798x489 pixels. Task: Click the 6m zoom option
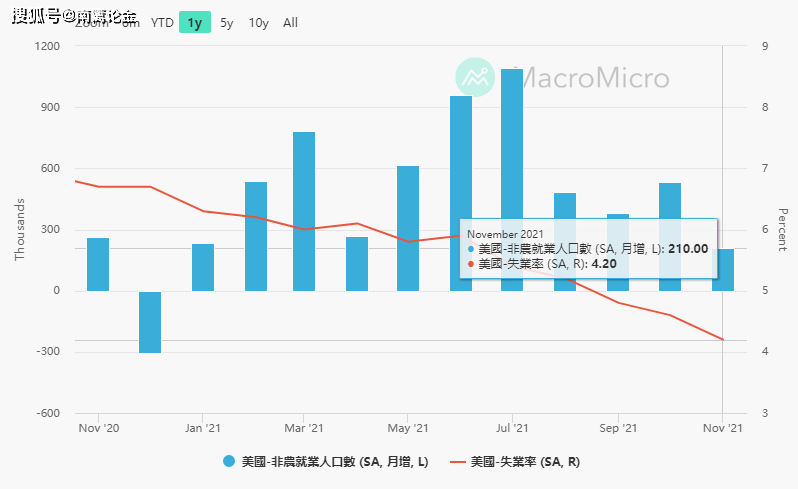click(131, 23)
